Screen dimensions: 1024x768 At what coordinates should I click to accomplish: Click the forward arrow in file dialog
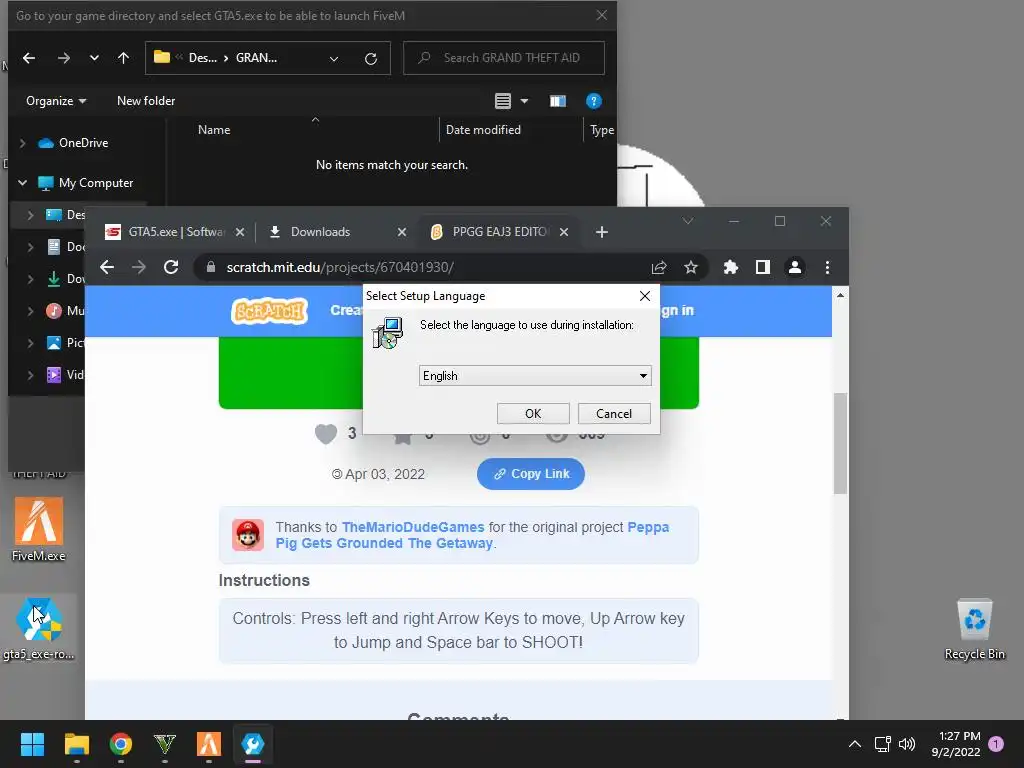tap(63, 58)
